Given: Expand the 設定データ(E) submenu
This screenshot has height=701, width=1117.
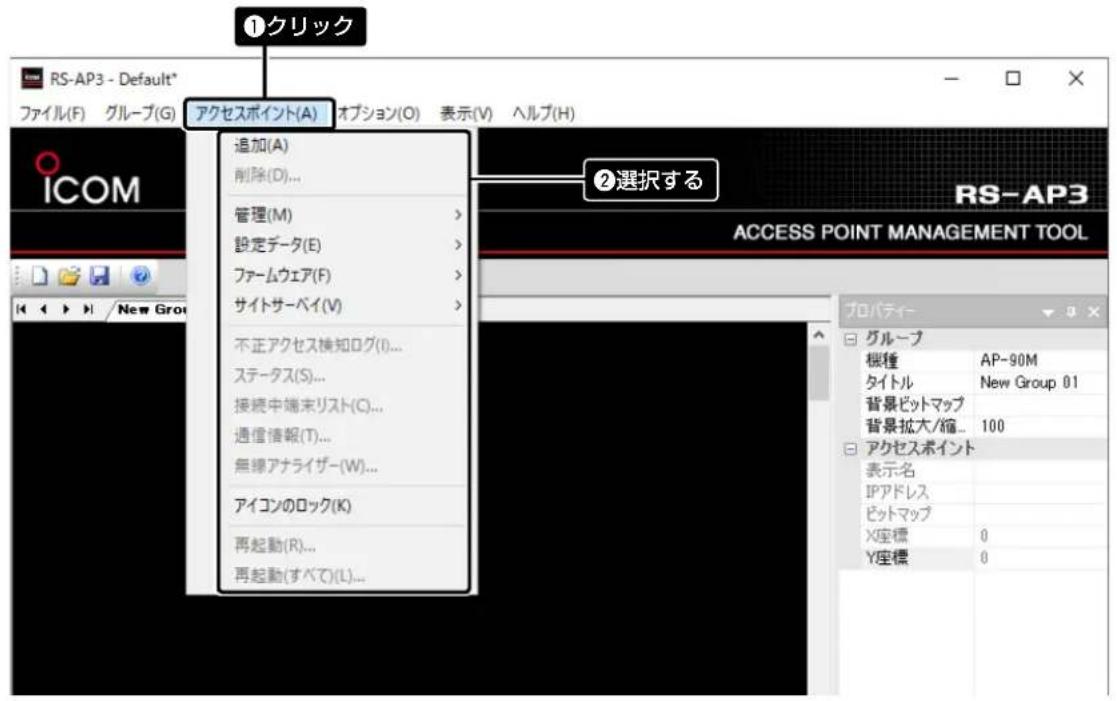Looking at the screenshot, I should pos(348,245).
